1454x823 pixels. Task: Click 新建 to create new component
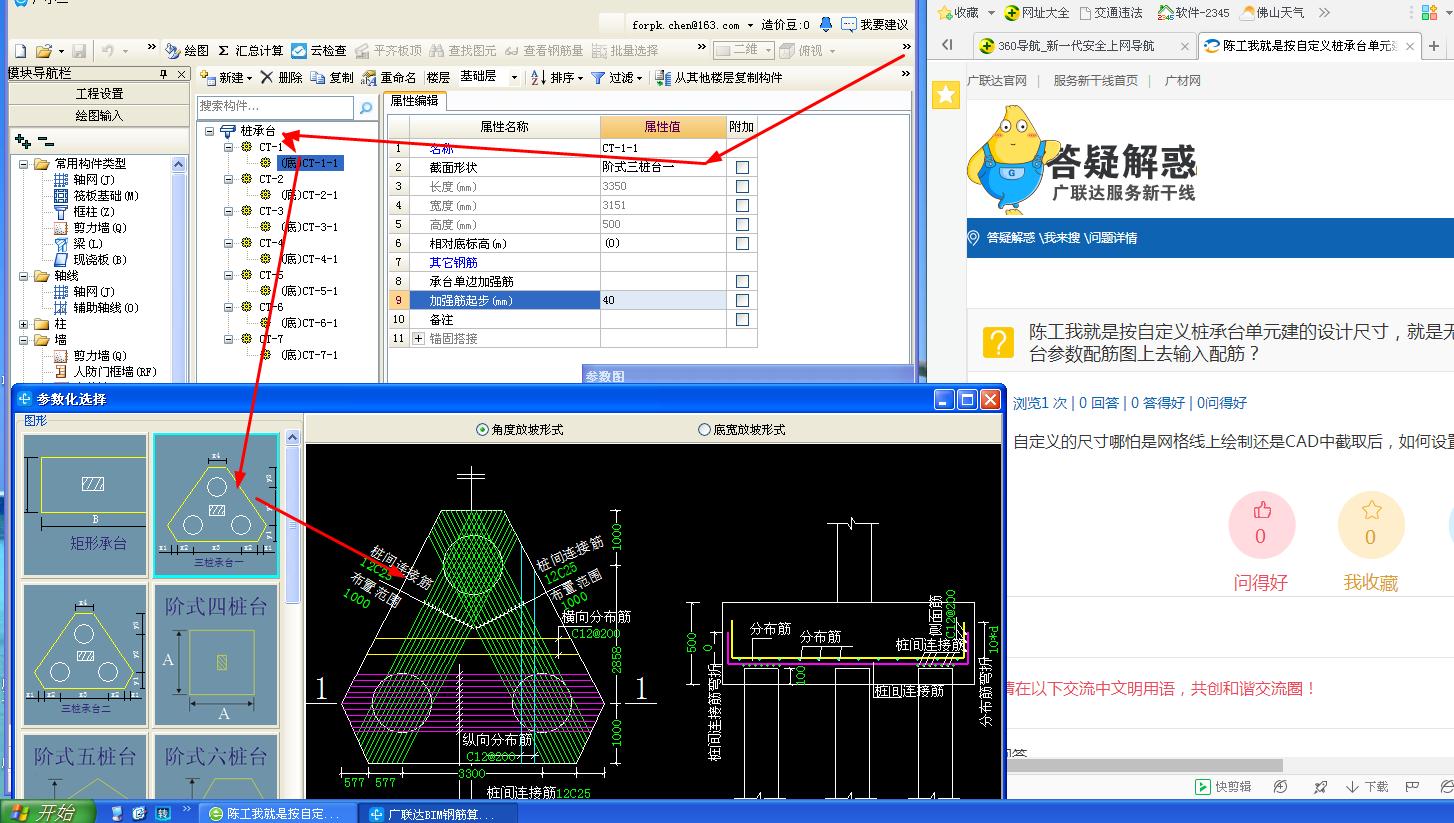point(225,77)
